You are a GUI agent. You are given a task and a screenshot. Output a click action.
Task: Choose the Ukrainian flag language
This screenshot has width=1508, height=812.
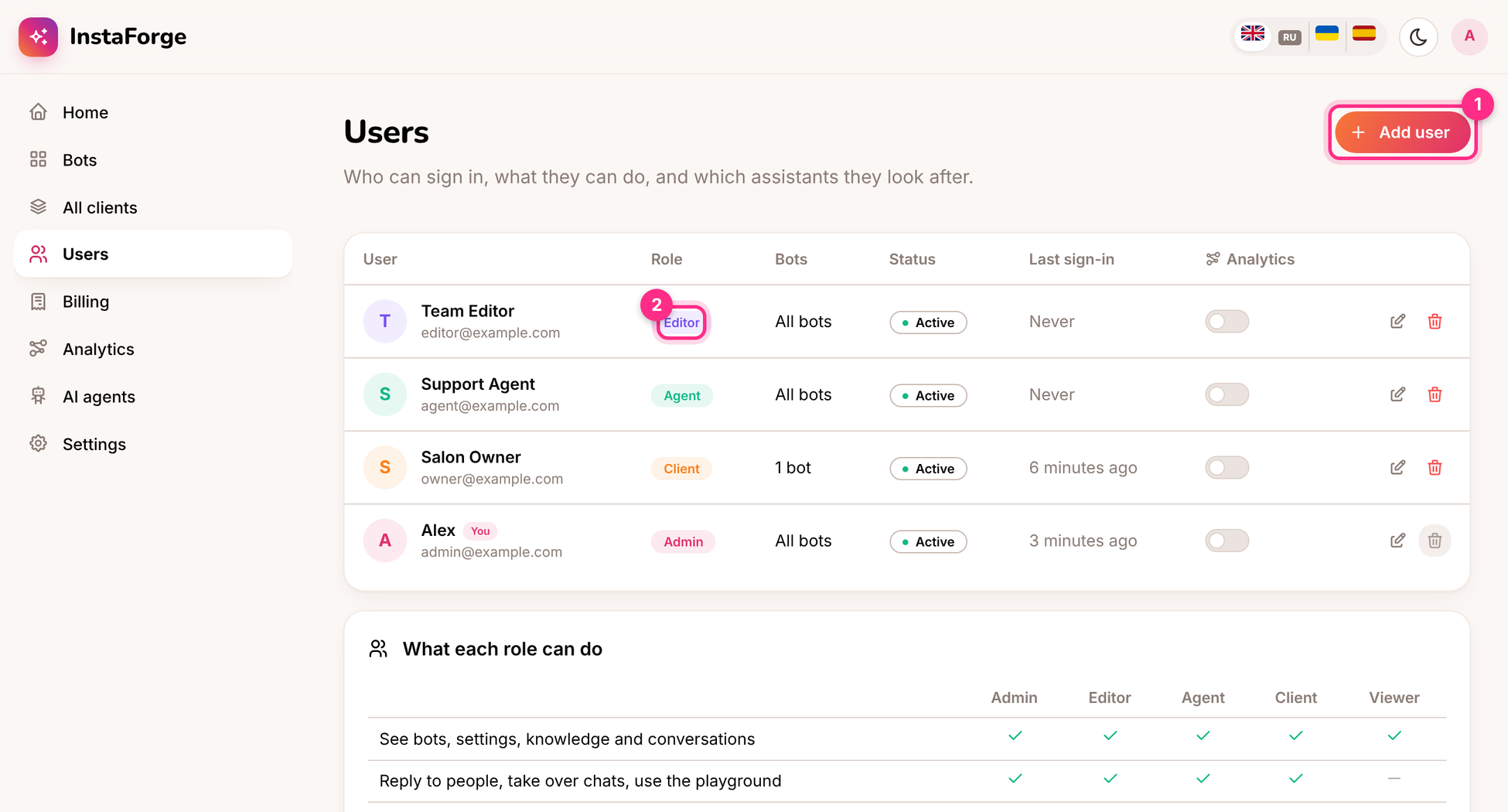pyautogui.click(x=1327, y=34)
